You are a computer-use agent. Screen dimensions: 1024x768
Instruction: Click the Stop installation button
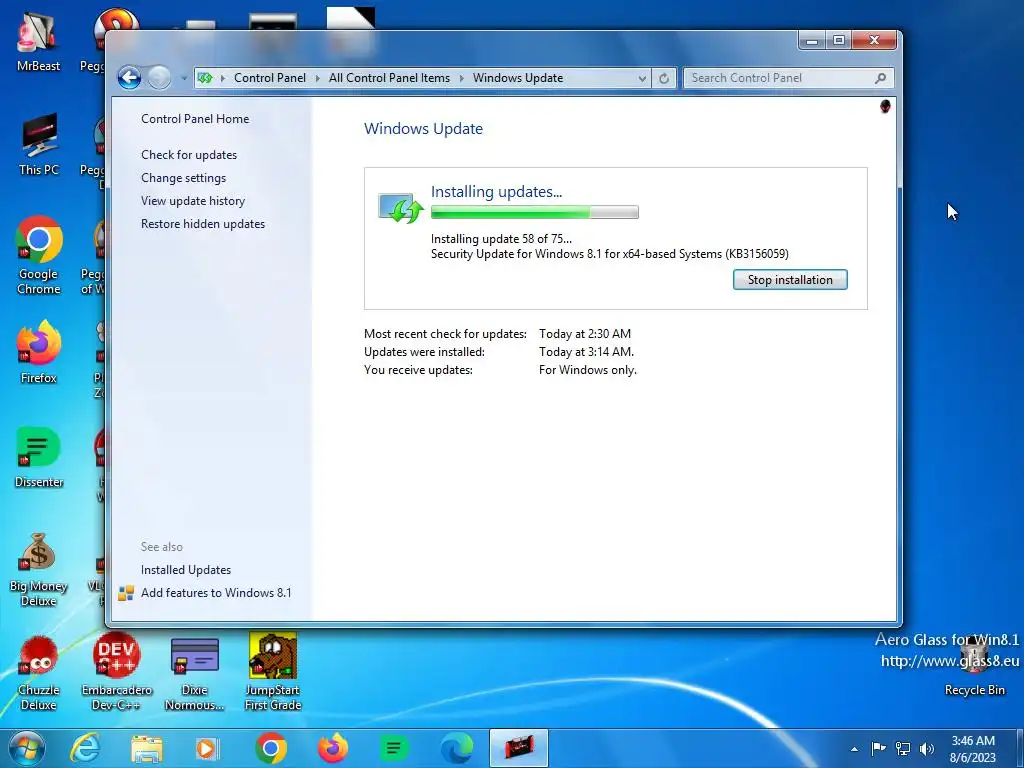(x=790, y=280)
